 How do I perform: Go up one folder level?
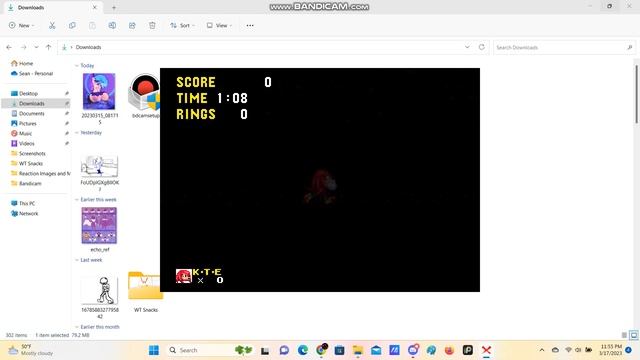point(49,47)
